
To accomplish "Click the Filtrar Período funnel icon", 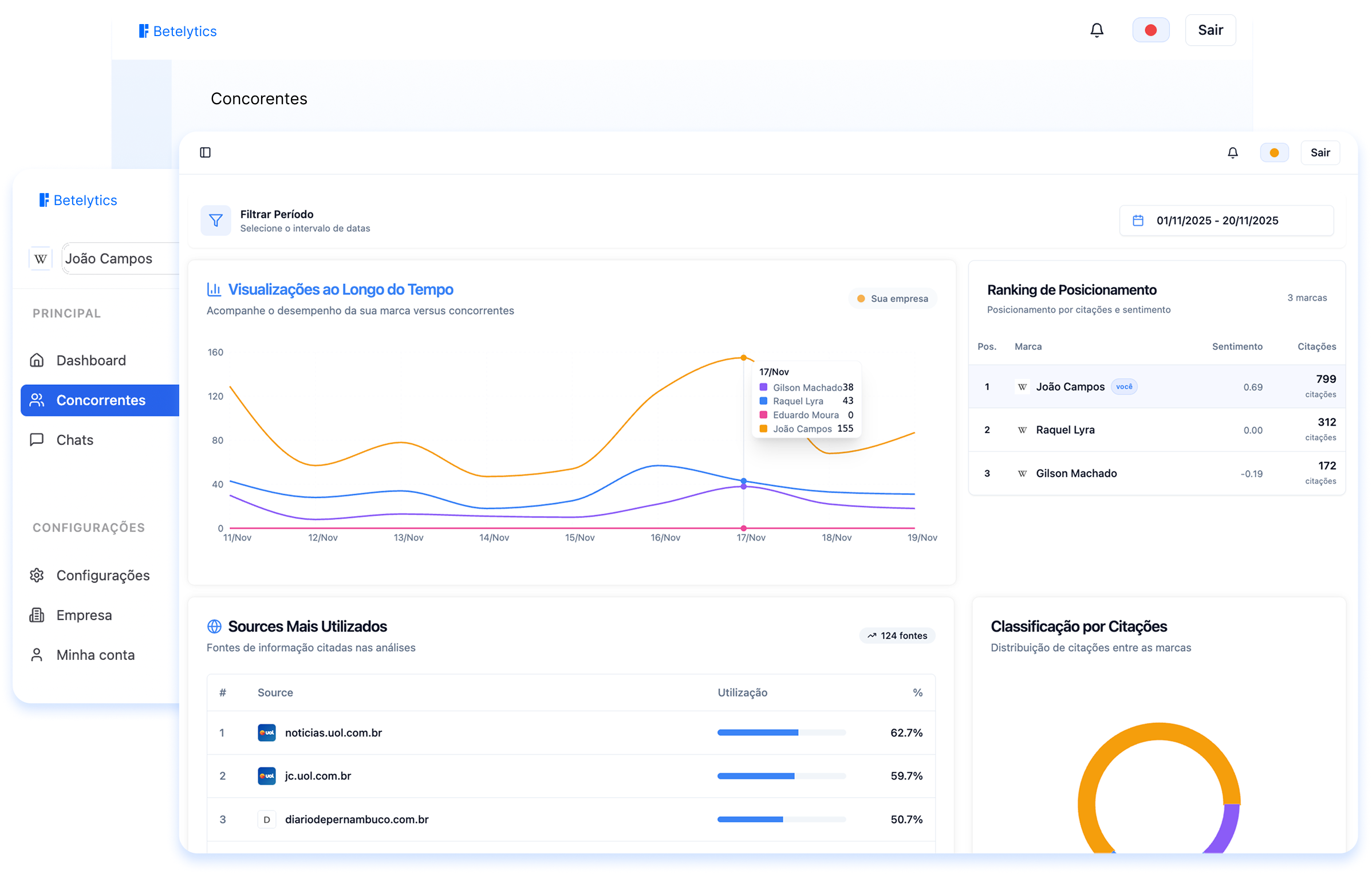I will tap(215, 220).
